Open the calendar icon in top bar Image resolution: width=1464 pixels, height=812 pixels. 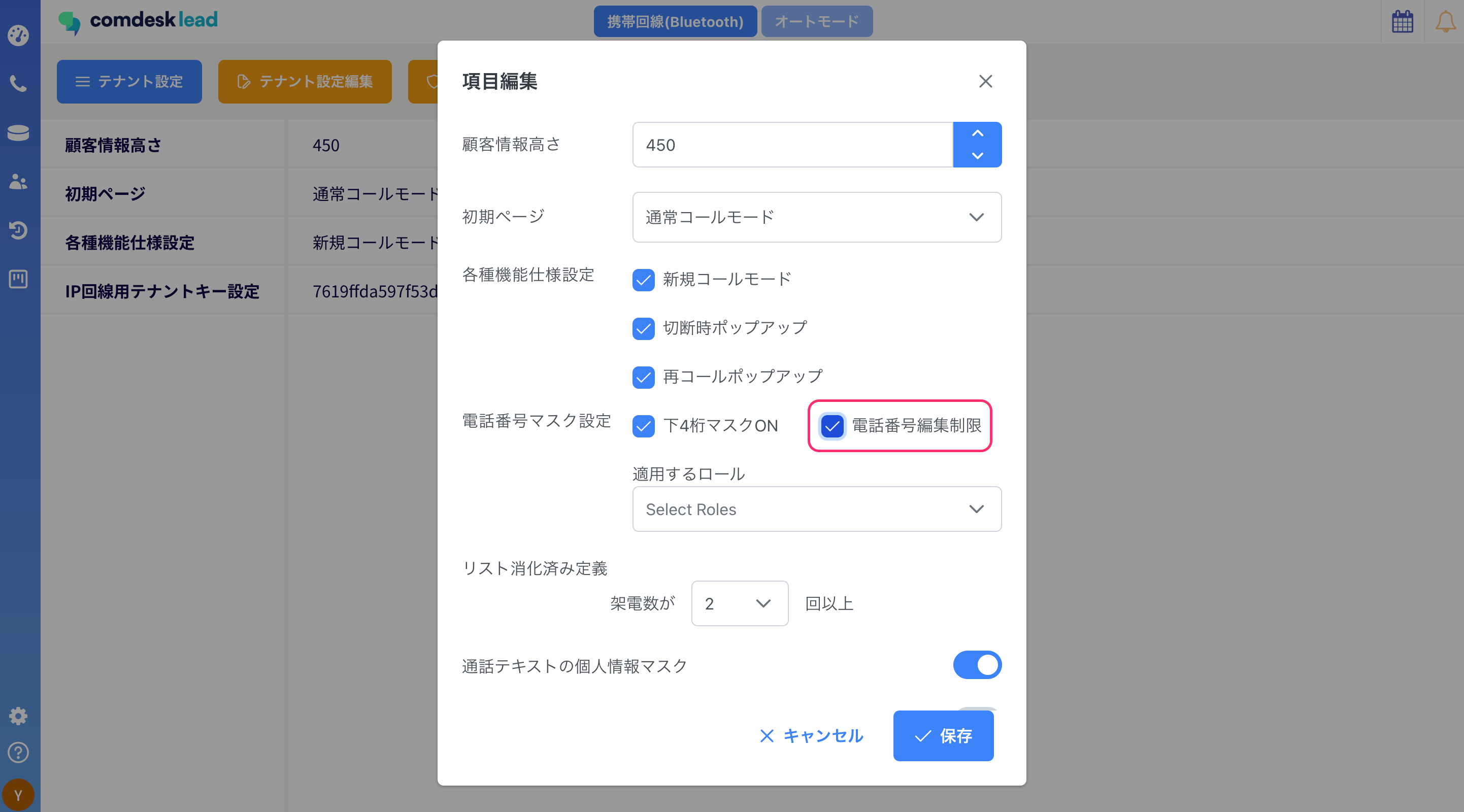(1403, 22)
